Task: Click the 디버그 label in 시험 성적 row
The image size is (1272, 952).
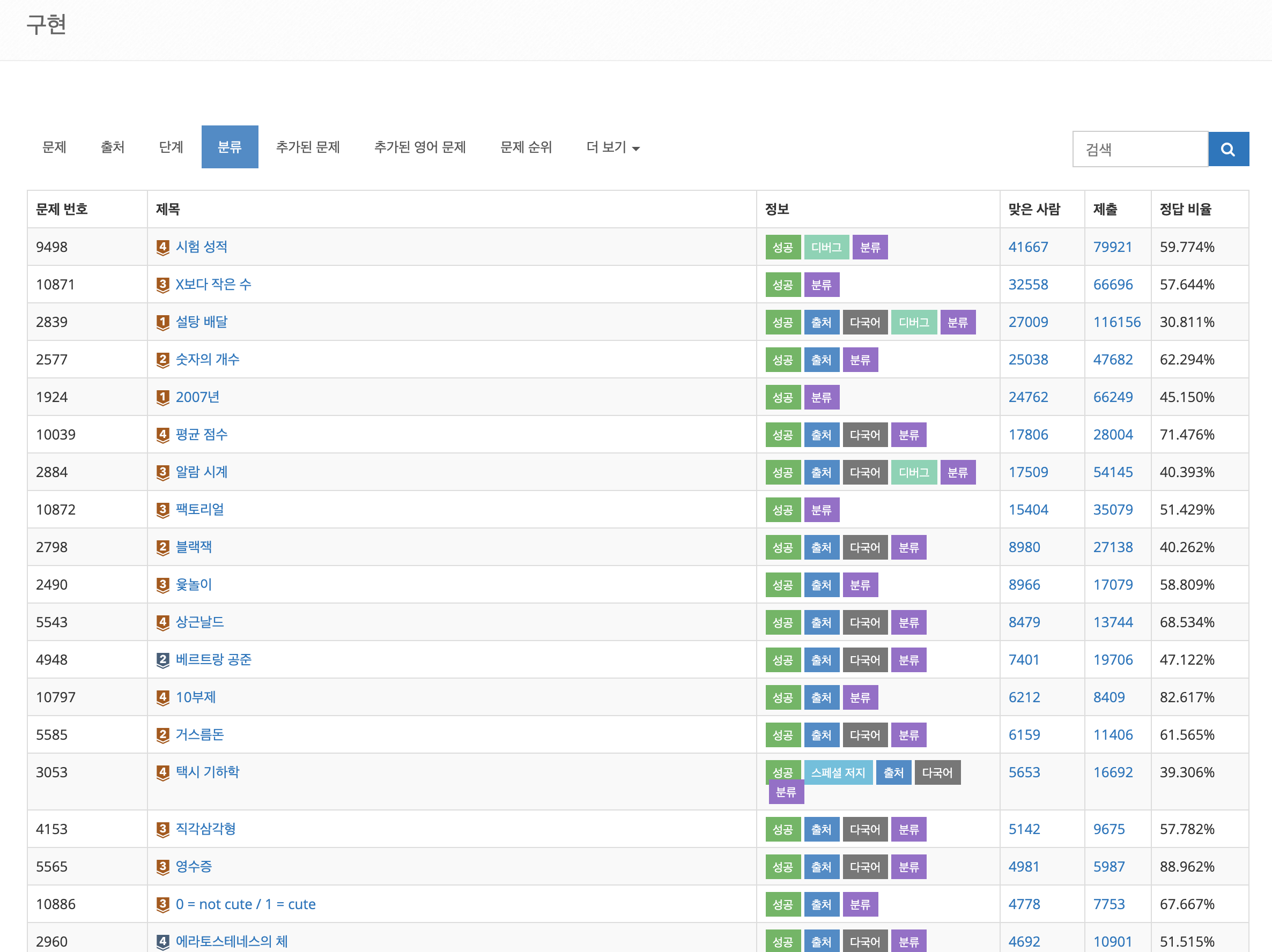Action: pos(826,247)
